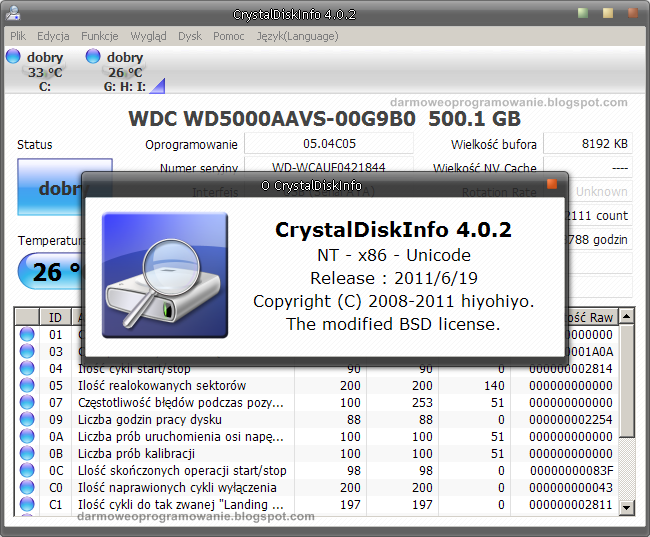This screenshot has width=650, height=537.
Task: Click status orb for attribute 0C
Action: 27,470
